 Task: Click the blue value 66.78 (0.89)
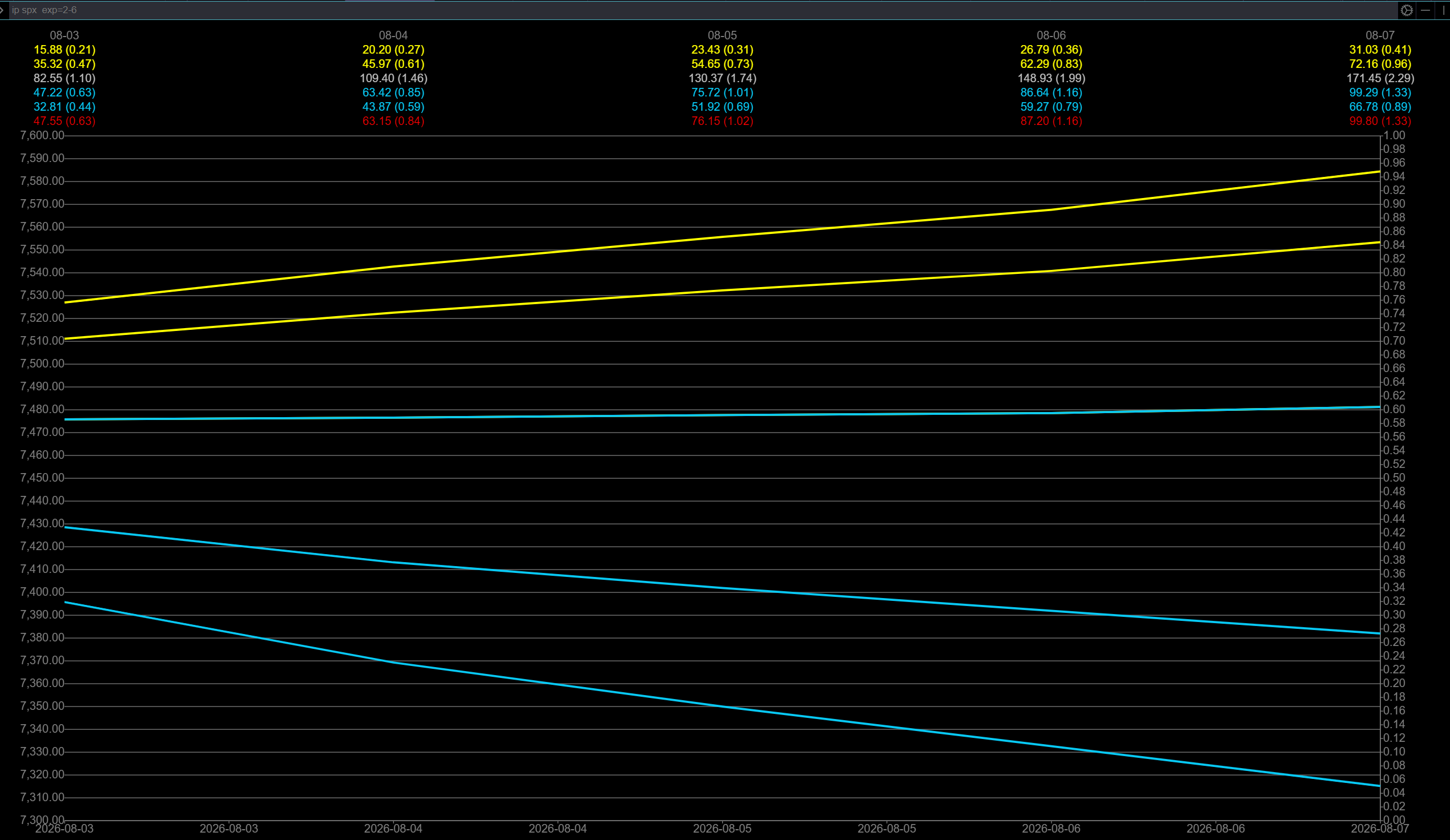(1380, 107)
